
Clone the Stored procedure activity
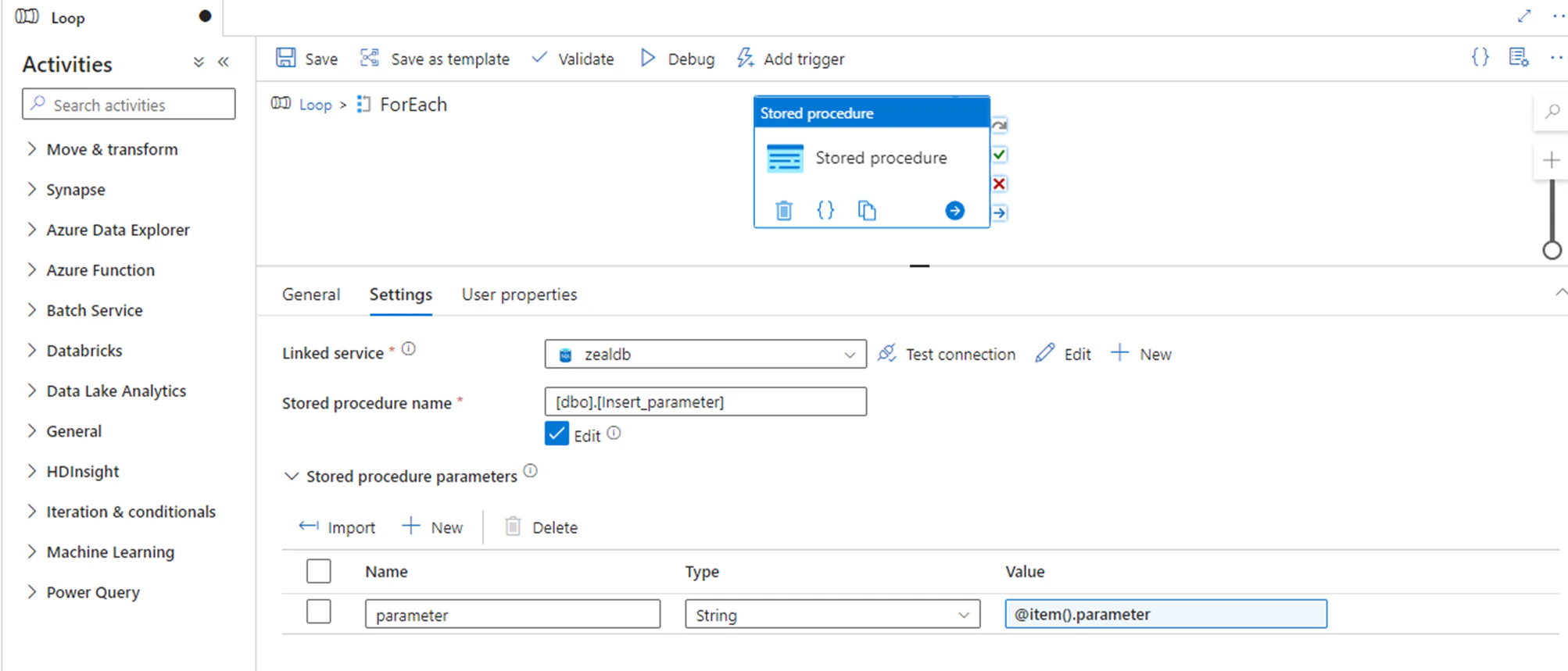867,210
